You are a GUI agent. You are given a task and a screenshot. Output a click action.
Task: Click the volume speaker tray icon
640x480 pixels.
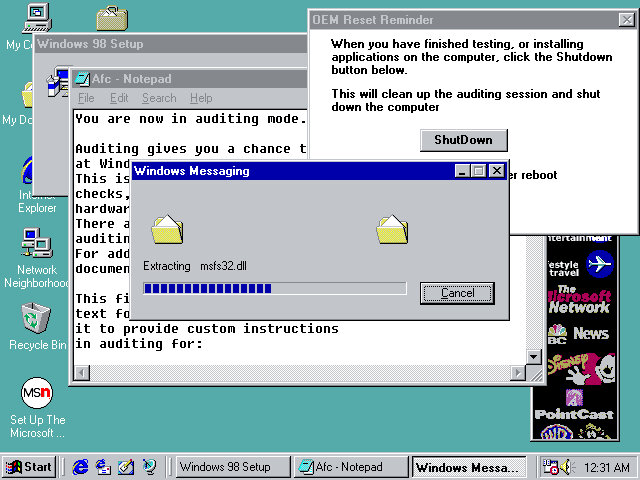point(566,467)
